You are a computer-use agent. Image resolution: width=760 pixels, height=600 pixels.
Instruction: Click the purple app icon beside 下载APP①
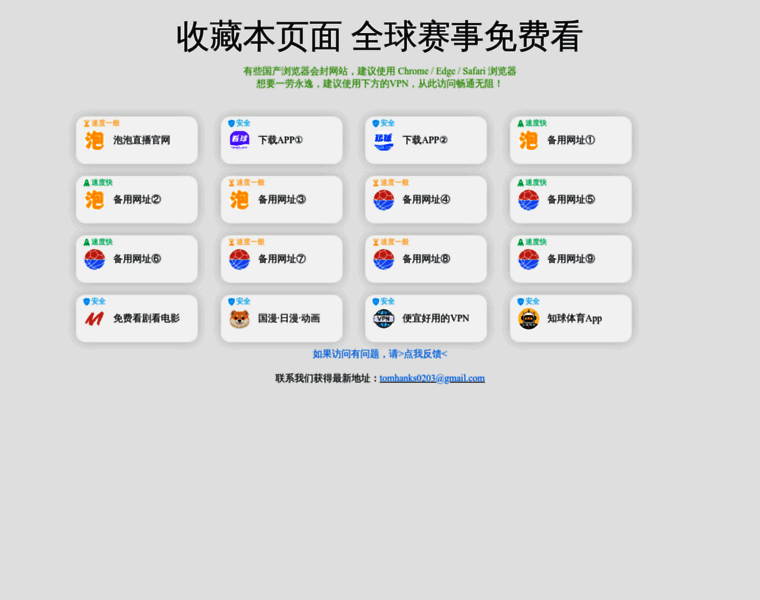pyautogui.click(x=239, y=140)
